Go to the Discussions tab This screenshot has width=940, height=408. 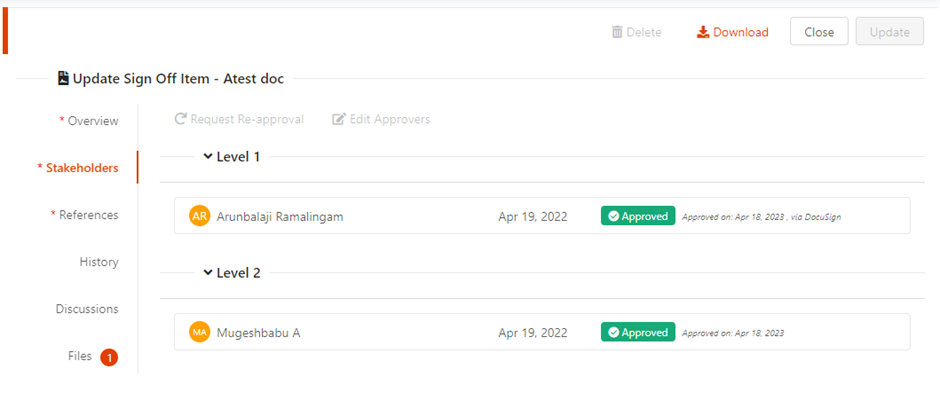click(87, 309)
